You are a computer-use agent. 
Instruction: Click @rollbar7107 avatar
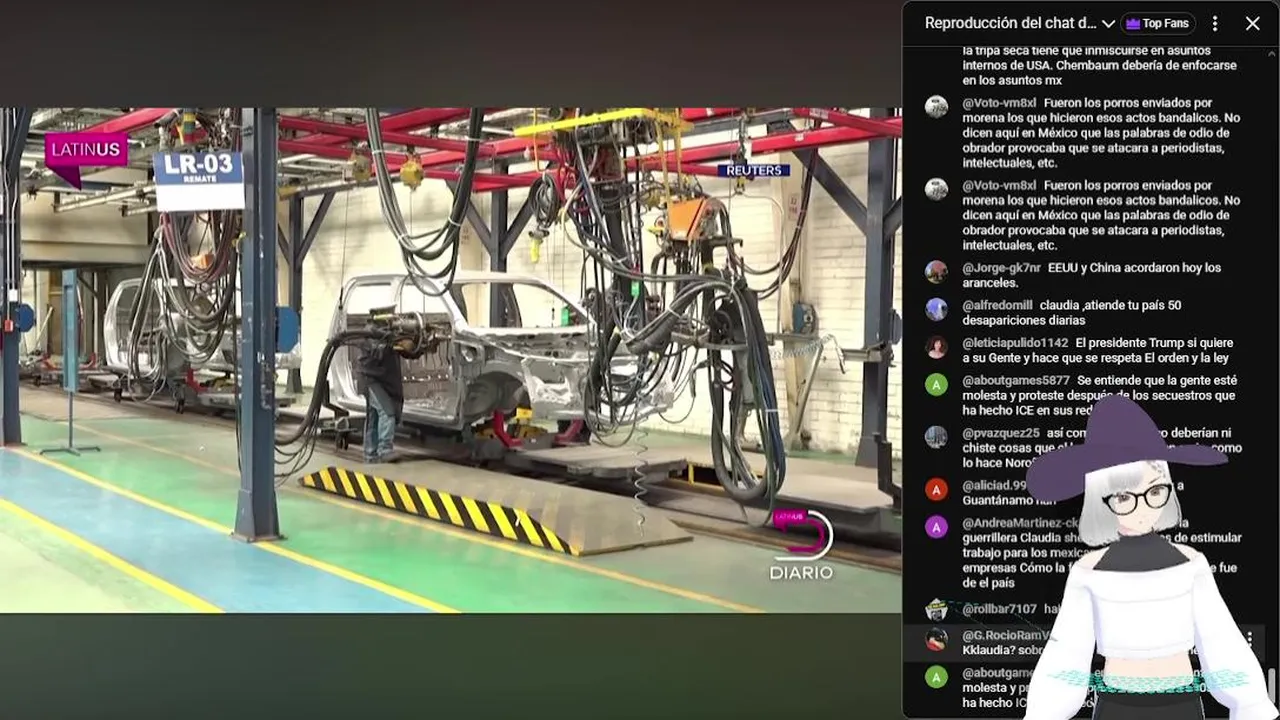coord(936,609)
